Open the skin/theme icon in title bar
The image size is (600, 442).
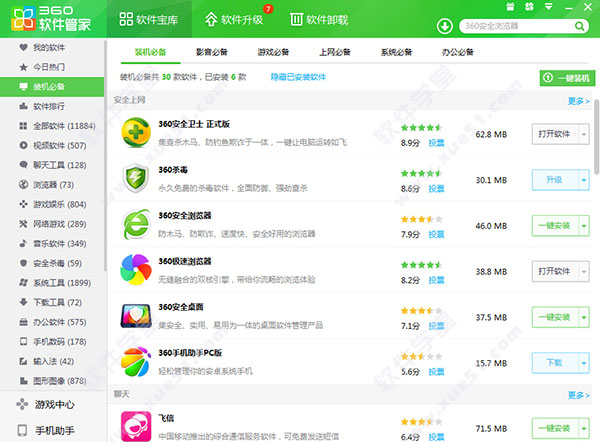529,7
